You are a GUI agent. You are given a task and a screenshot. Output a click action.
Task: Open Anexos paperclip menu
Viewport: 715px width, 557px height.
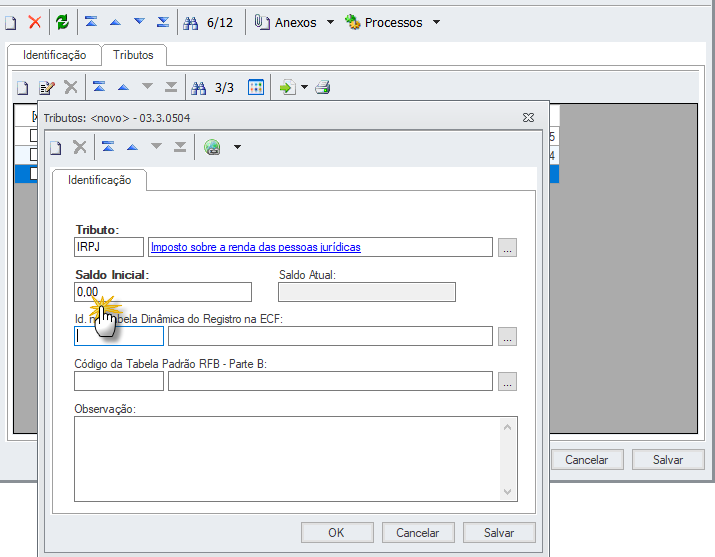[x=294, y=22]
